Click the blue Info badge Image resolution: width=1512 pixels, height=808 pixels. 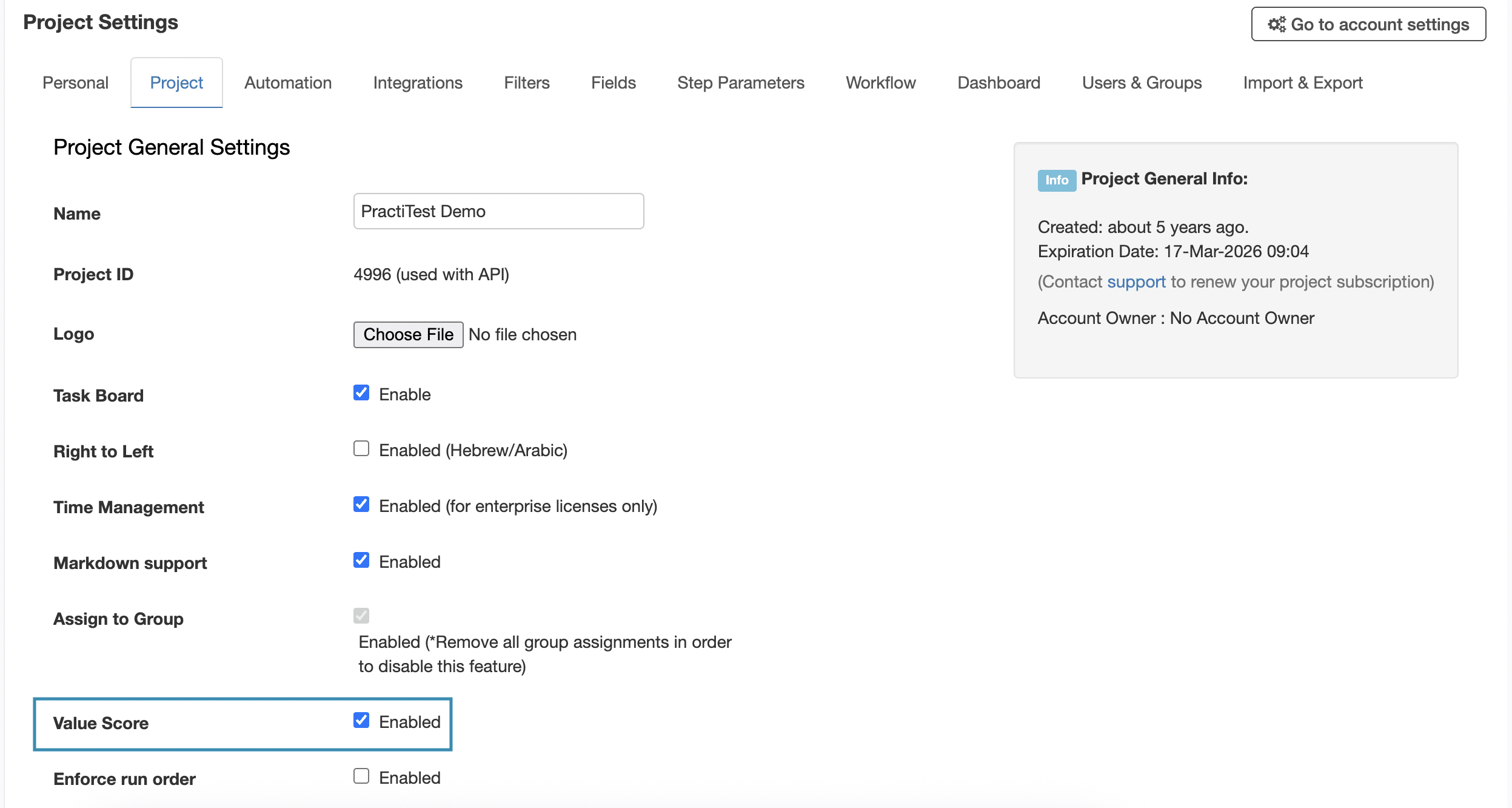coord(1057,180)
